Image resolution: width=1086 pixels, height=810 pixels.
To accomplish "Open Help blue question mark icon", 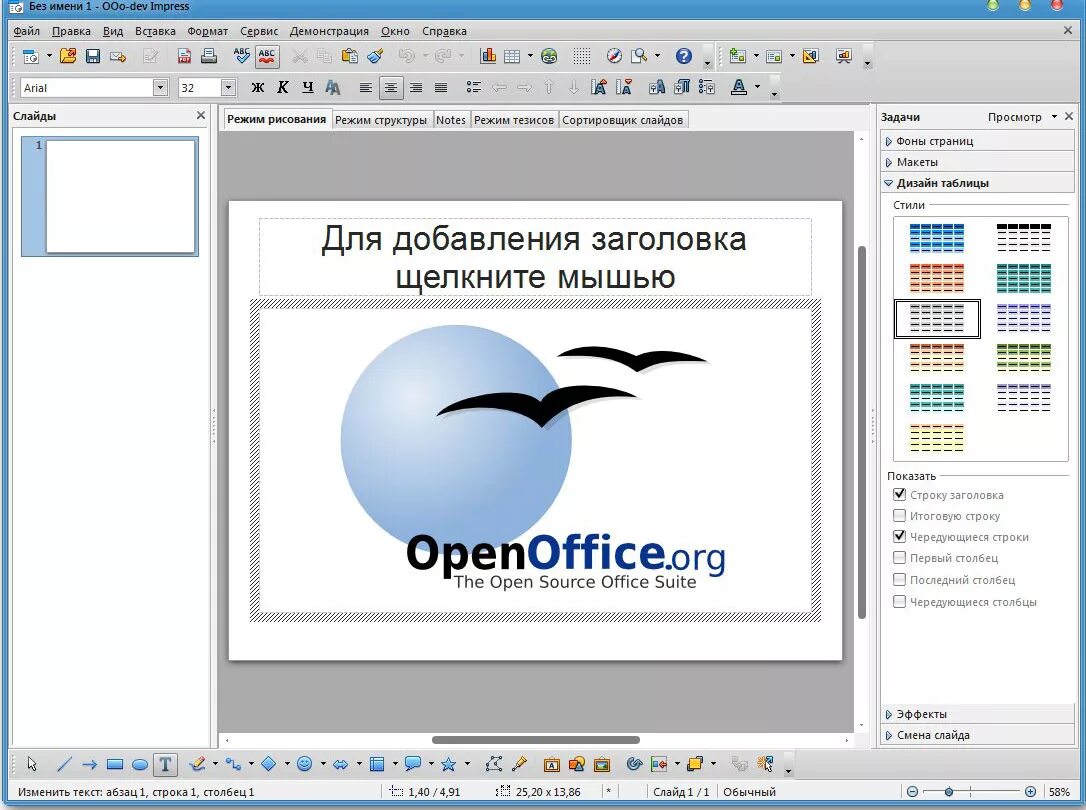I will click(x=684, y=56).
